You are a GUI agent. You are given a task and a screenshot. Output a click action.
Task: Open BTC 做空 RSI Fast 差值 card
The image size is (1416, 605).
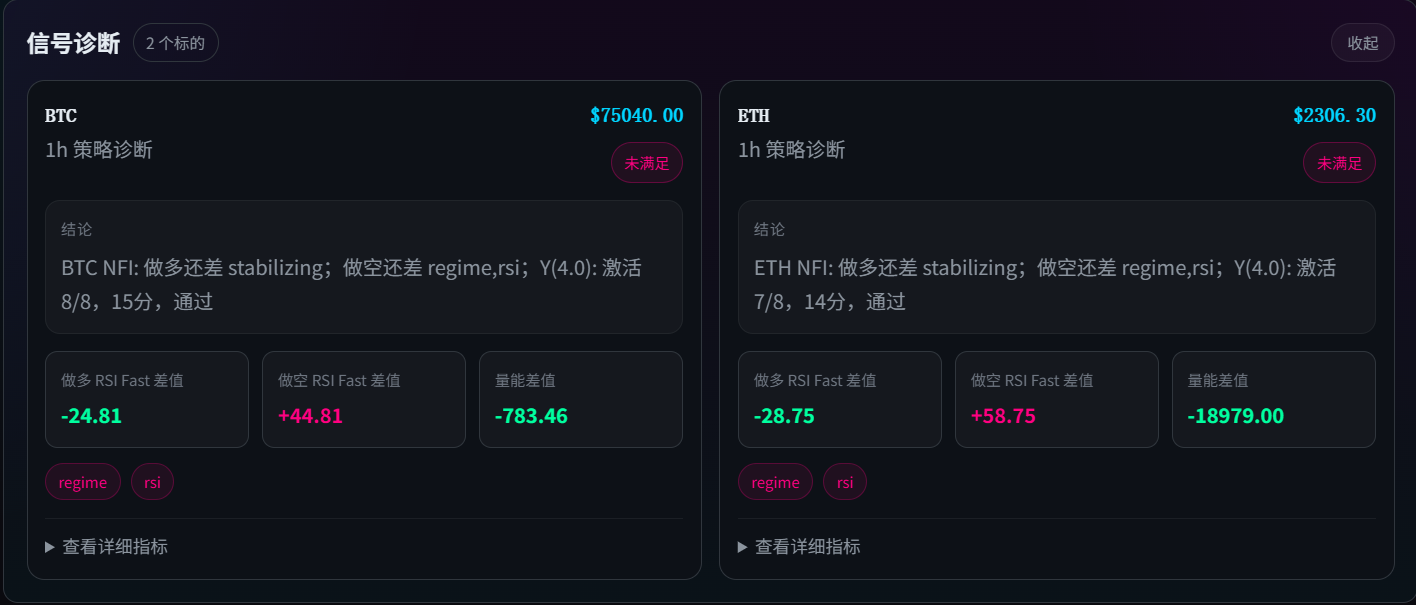click(x=364, y=399)
